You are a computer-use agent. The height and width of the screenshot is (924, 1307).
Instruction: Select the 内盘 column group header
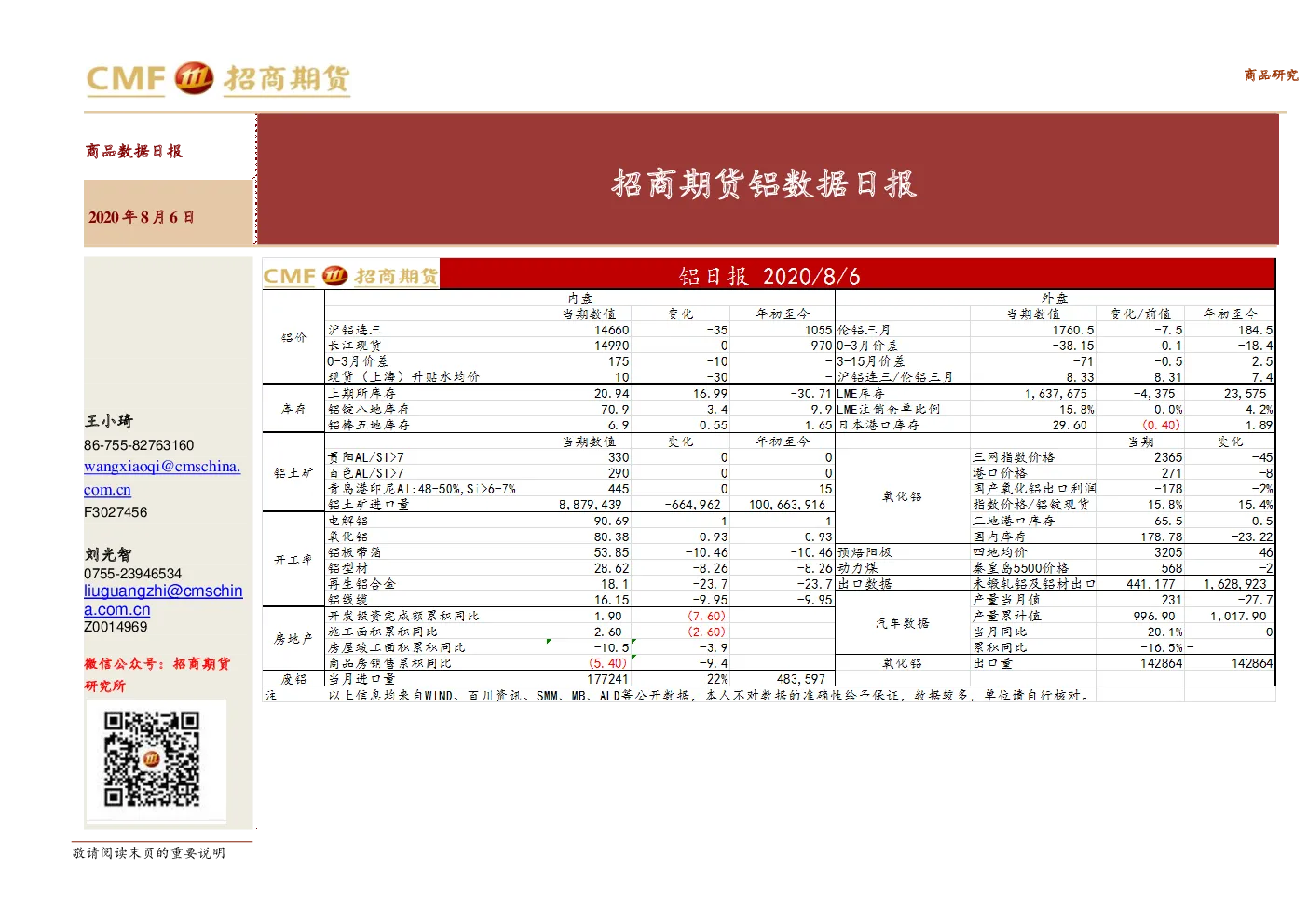(x=580, y=298)
